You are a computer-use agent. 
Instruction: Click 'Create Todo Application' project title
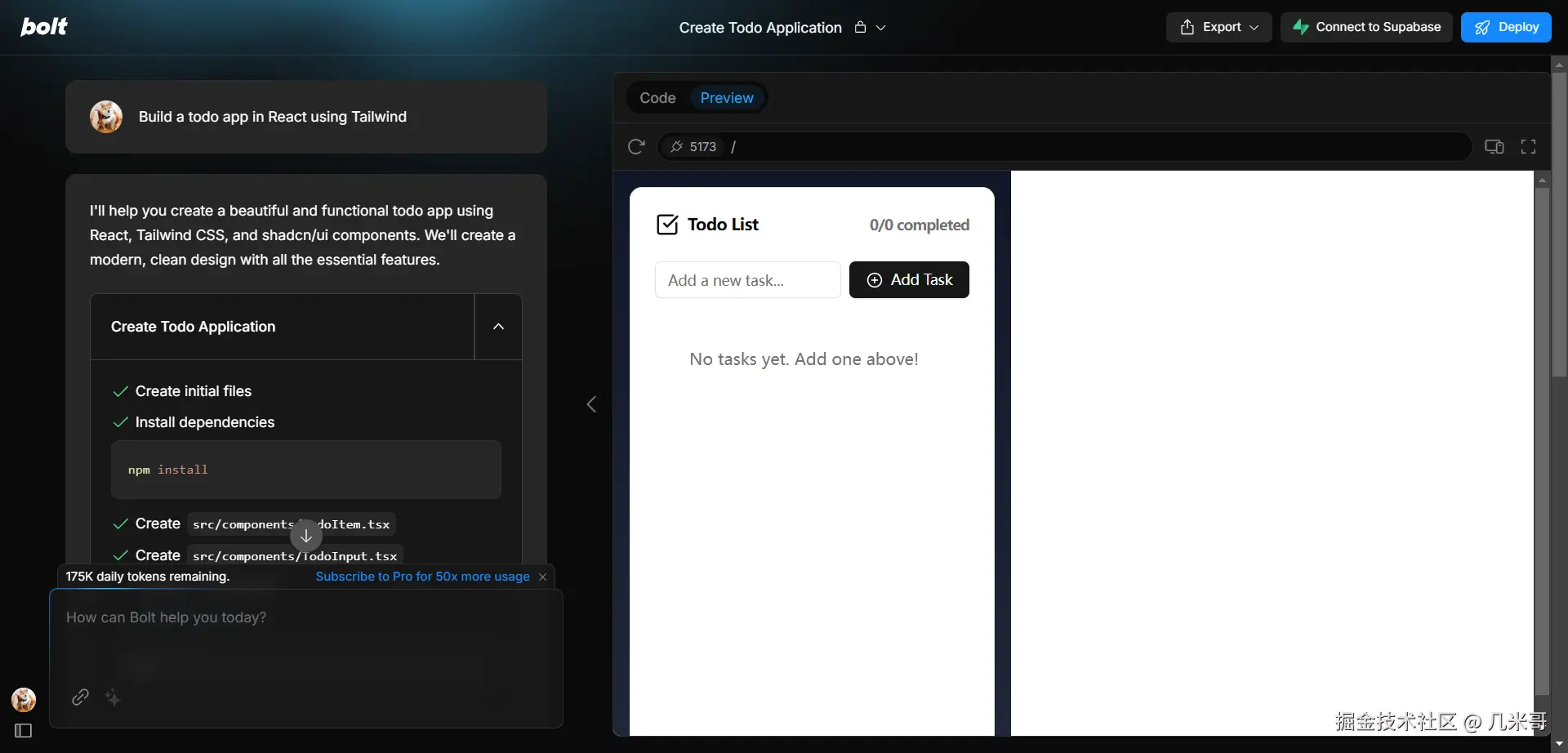760,28
